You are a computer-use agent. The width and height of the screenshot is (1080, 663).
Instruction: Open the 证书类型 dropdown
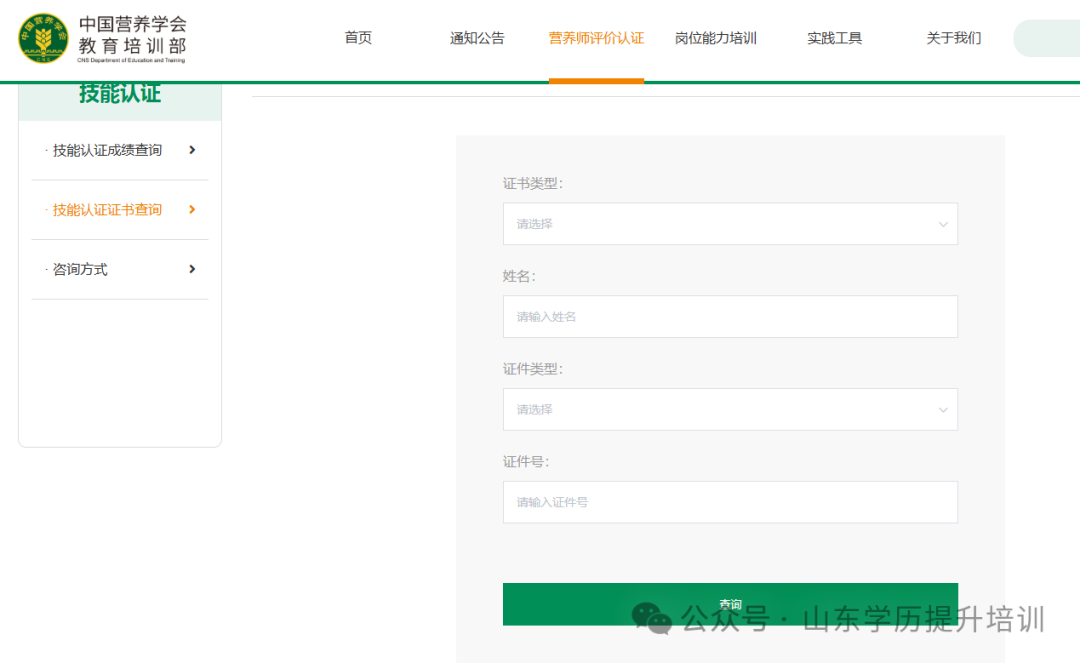click(x=729, y=223)
